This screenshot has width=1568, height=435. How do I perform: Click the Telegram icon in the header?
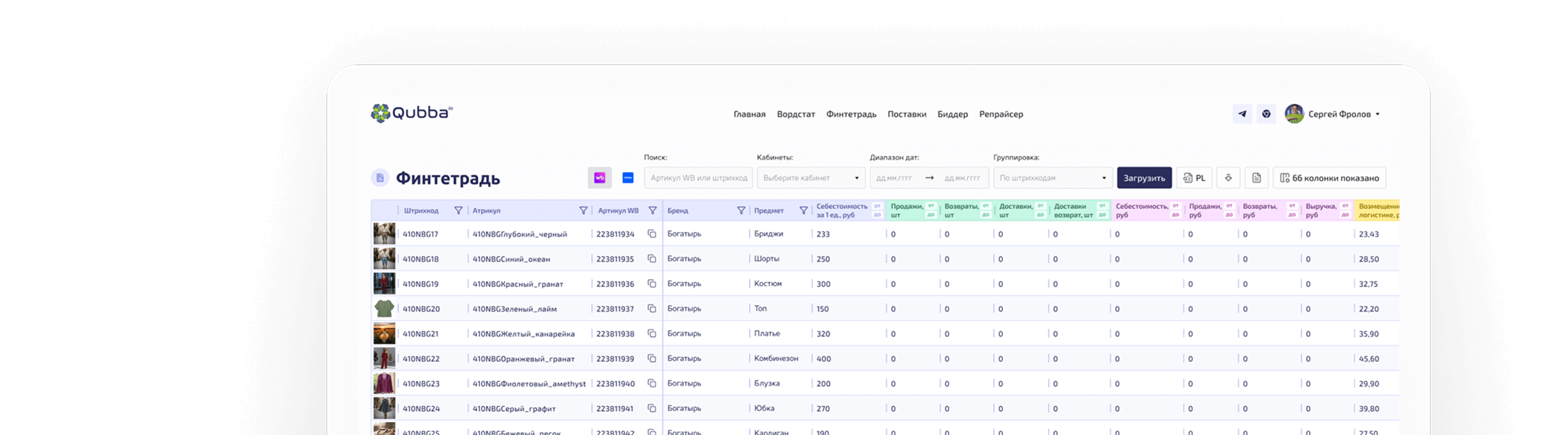pos(1242,114)
